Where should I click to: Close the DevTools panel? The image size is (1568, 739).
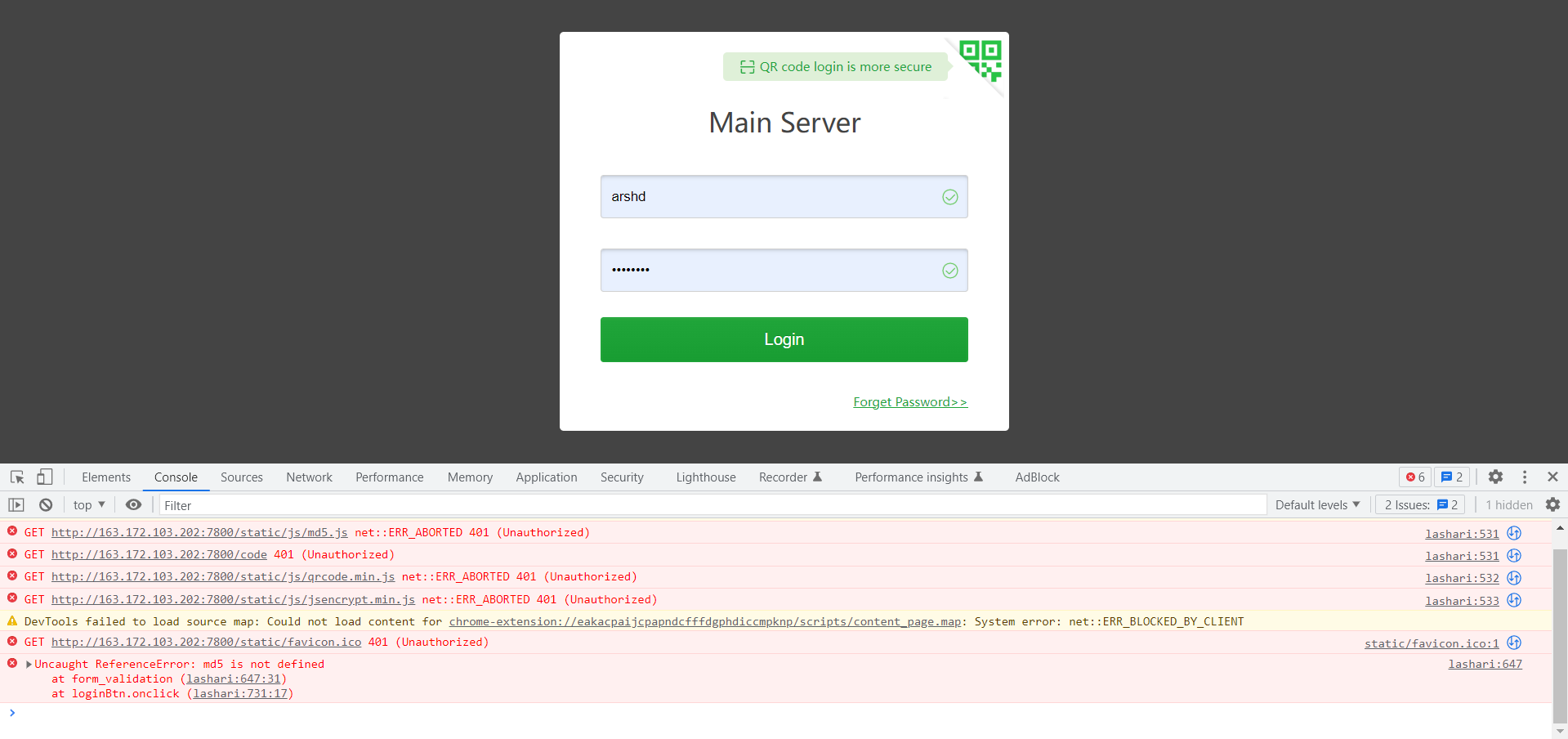point(1553,477)
